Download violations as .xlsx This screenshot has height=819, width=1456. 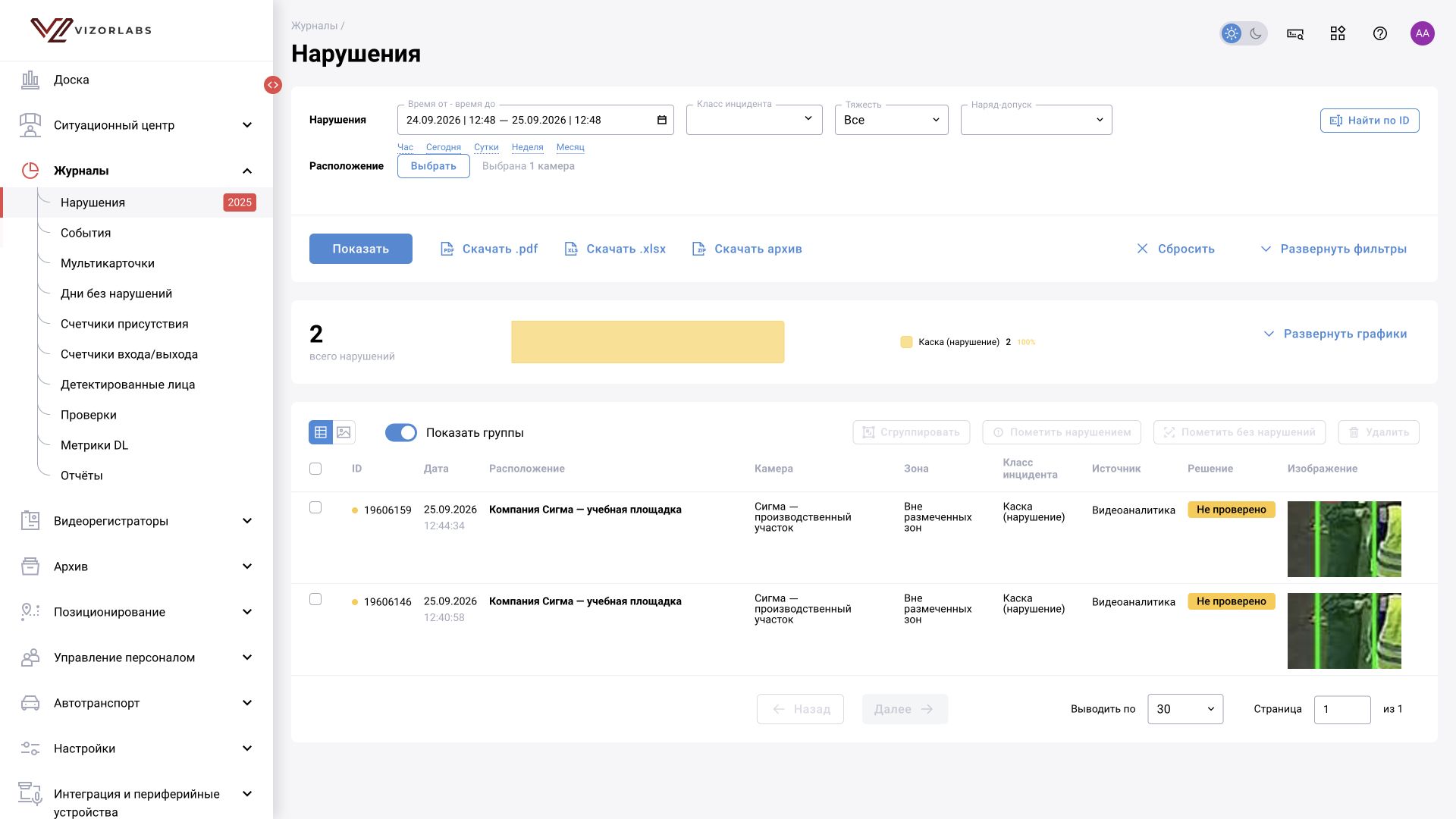point(615,249)
